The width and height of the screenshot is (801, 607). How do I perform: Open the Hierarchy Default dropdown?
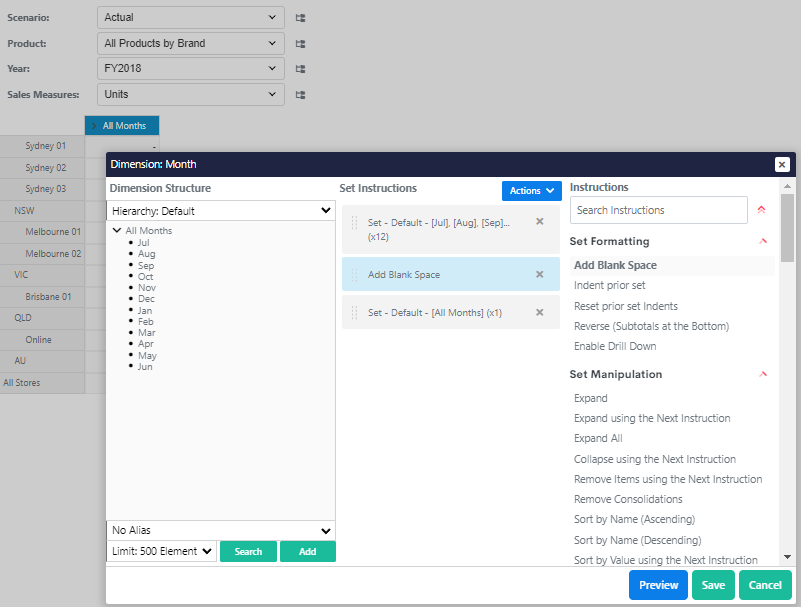pos(220,211)
